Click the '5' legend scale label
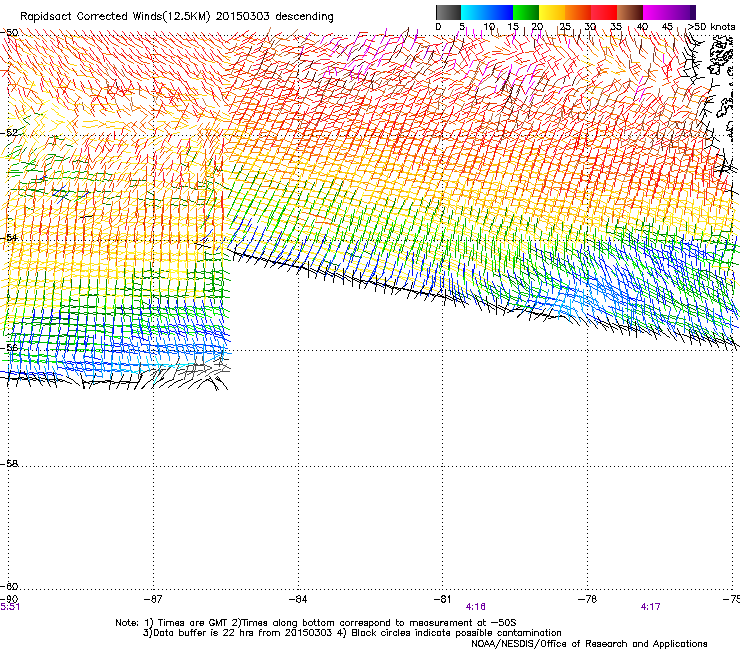The width and height of the screenshot is (740, 650). [x=462, y=27]
